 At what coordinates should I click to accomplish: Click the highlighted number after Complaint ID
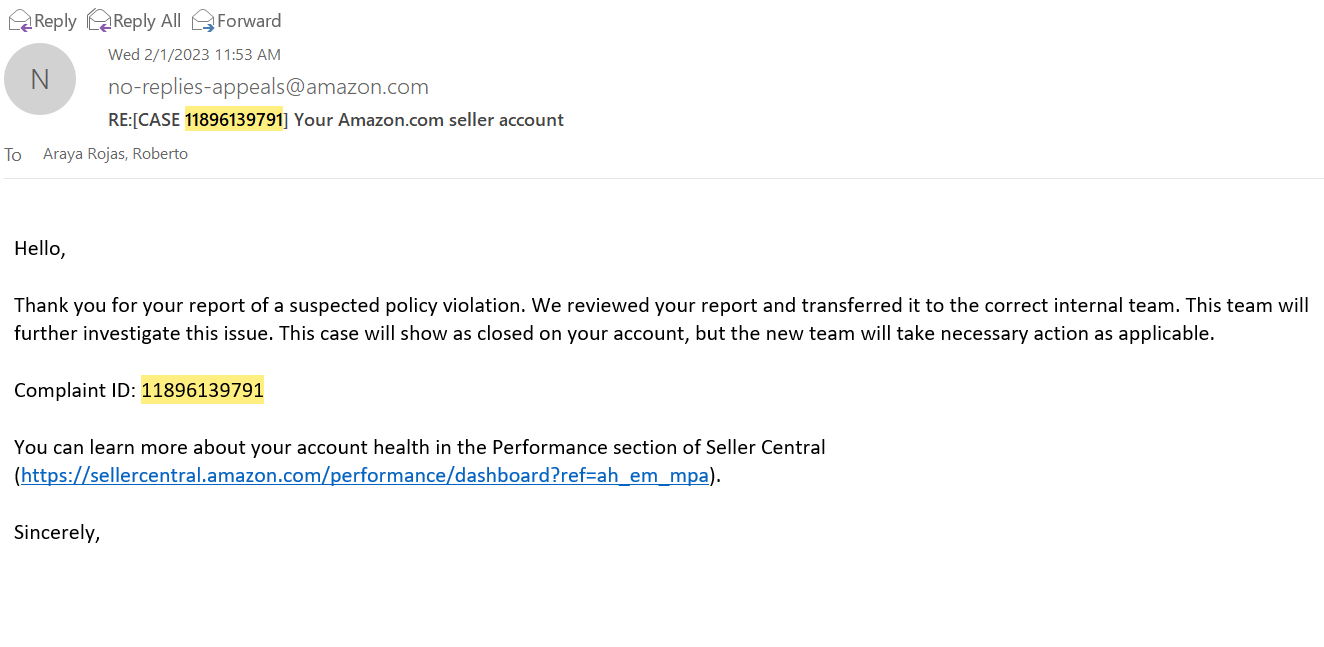[x=202, y=391]
